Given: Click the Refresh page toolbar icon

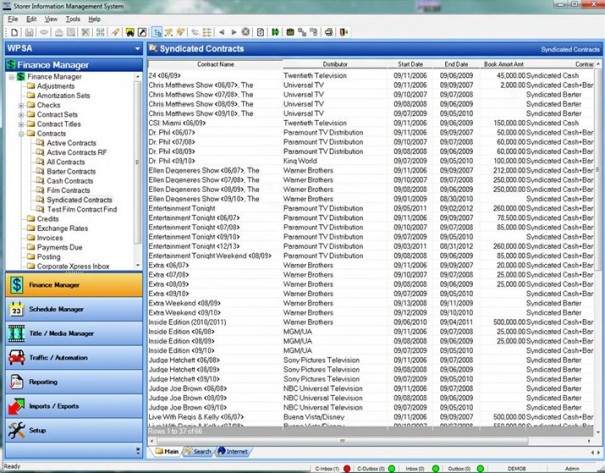Looking at the screenshot, I should pos(260,32).
